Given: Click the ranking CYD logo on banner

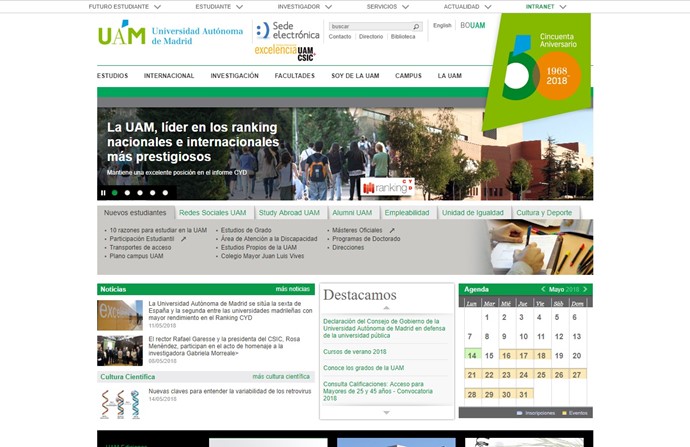Looking at the screenshot, I should coord(388,187).
